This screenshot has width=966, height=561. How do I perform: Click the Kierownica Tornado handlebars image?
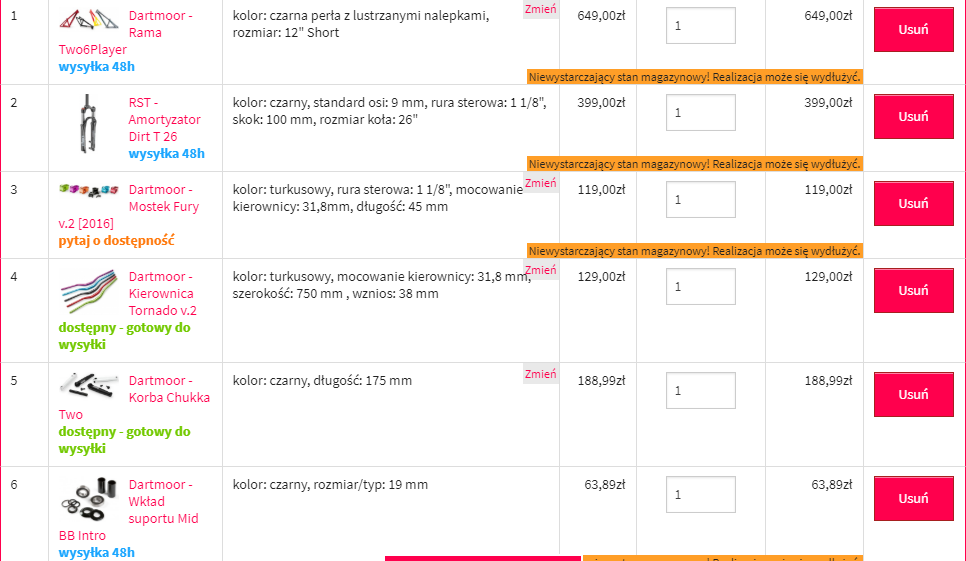click(x=88, y=292)
